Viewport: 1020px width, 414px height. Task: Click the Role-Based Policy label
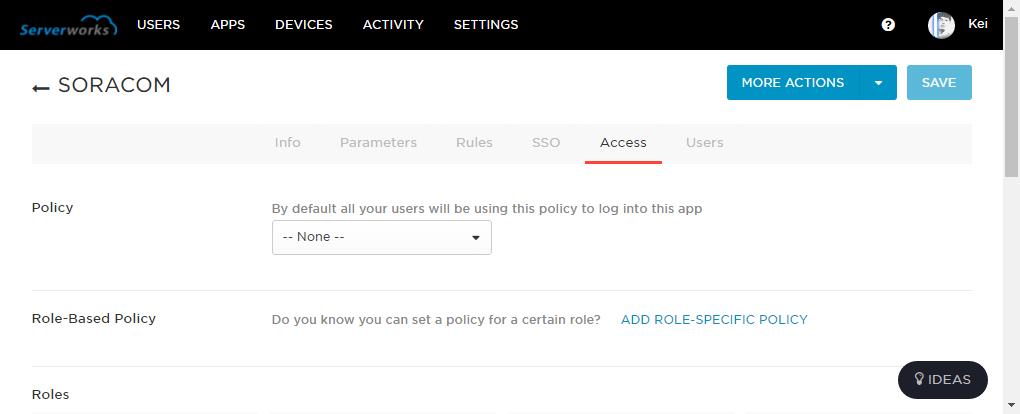pyautogui.click(x=94, y=318)
